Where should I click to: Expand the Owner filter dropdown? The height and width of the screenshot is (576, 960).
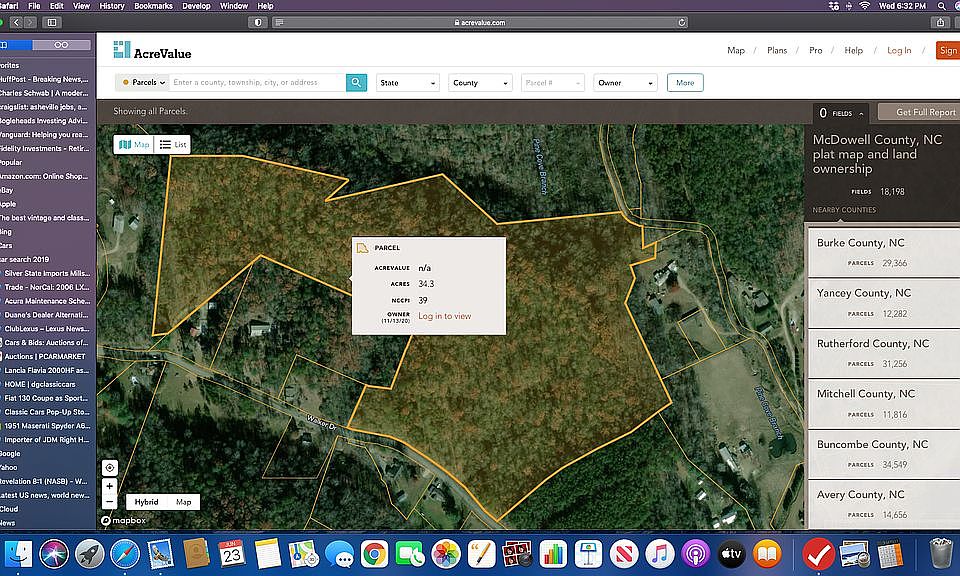coord(625,83)
